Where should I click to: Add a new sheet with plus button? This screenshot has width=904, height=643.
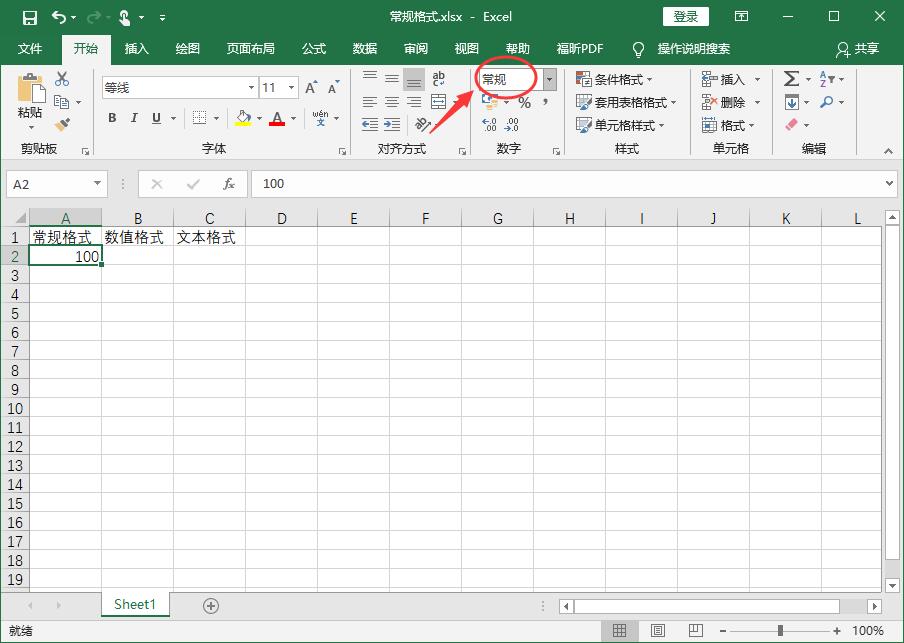(x=210, y=605)
